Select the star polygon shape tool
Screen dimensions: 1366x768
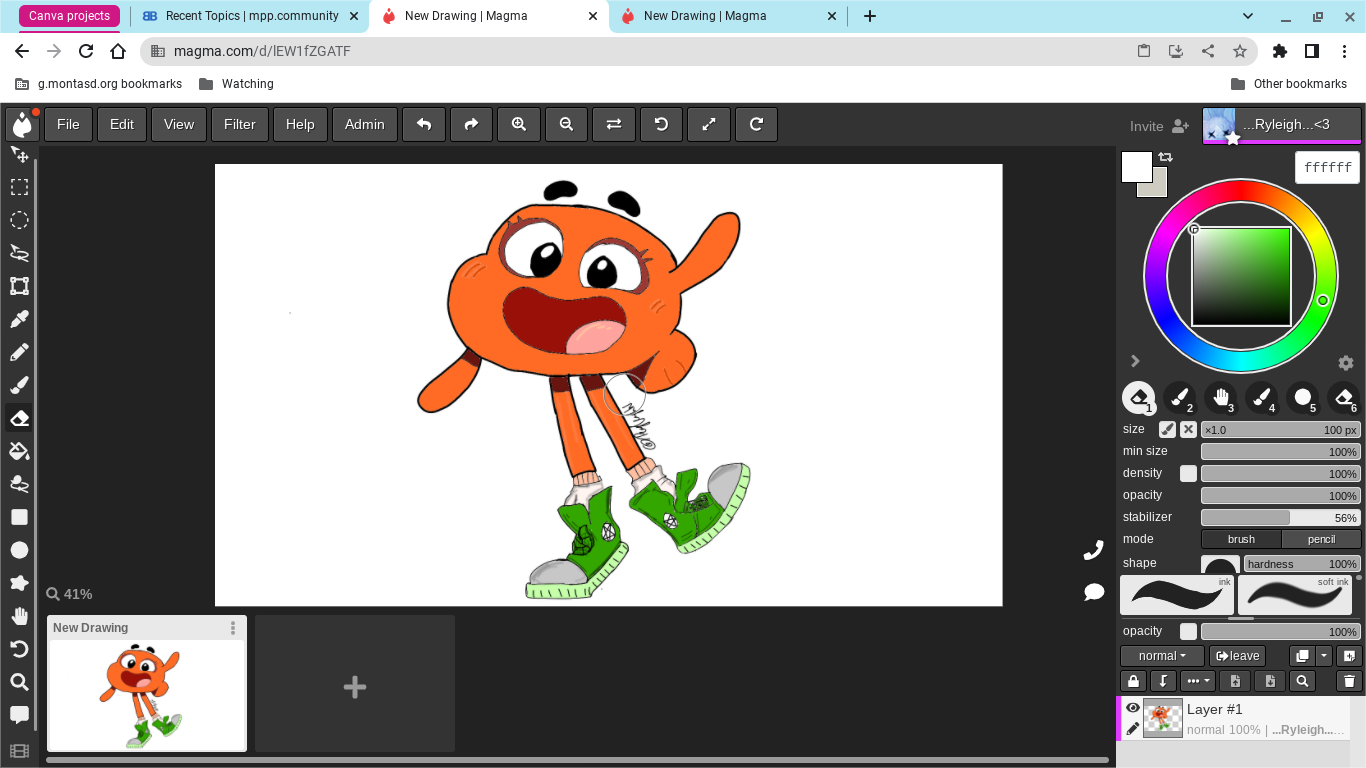pyautogui.click(x=19, y=583)
